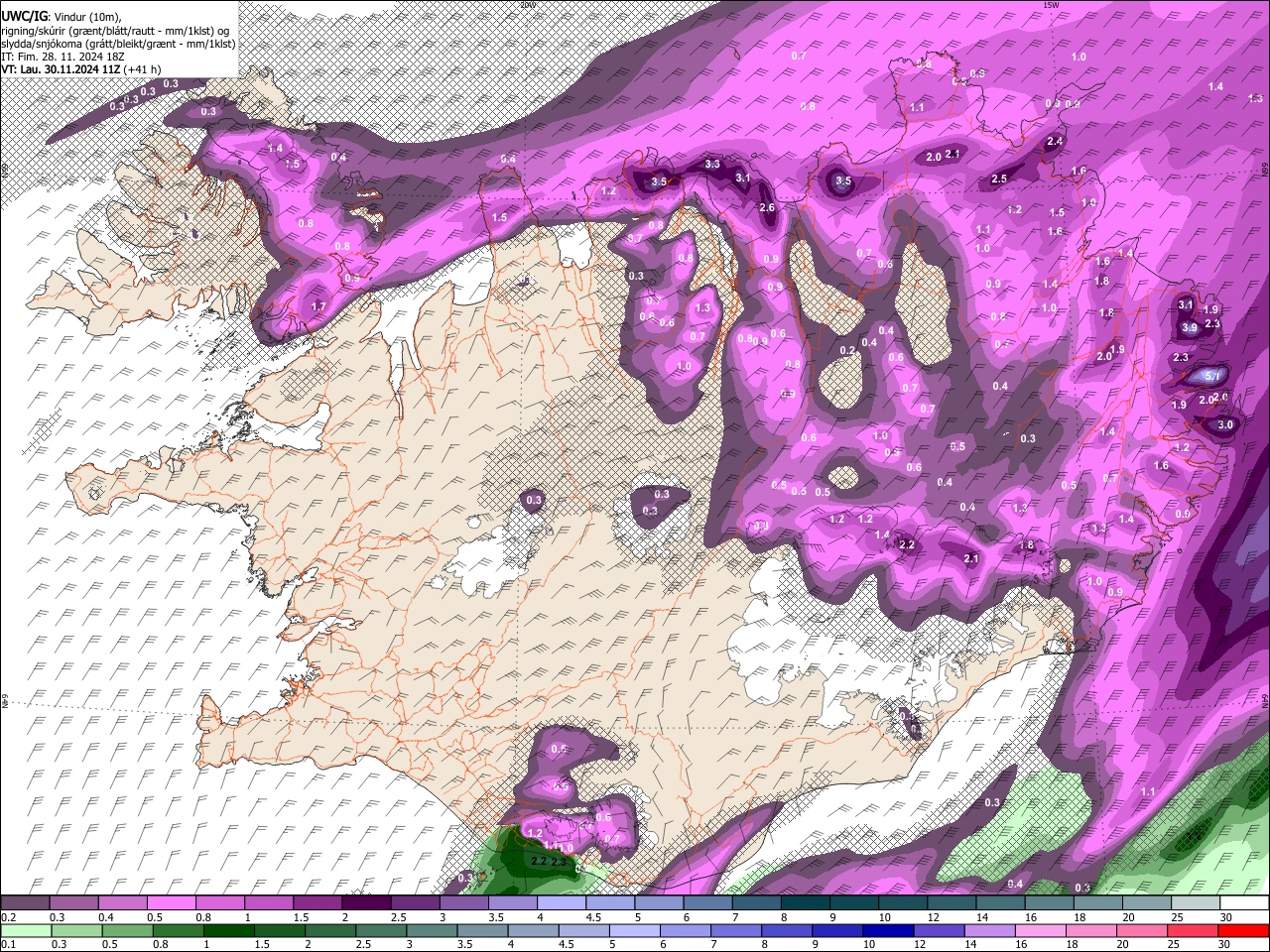Select the 'IT: Fim. 28. 11. 2024 18Z' line

[x=63, y=57]
